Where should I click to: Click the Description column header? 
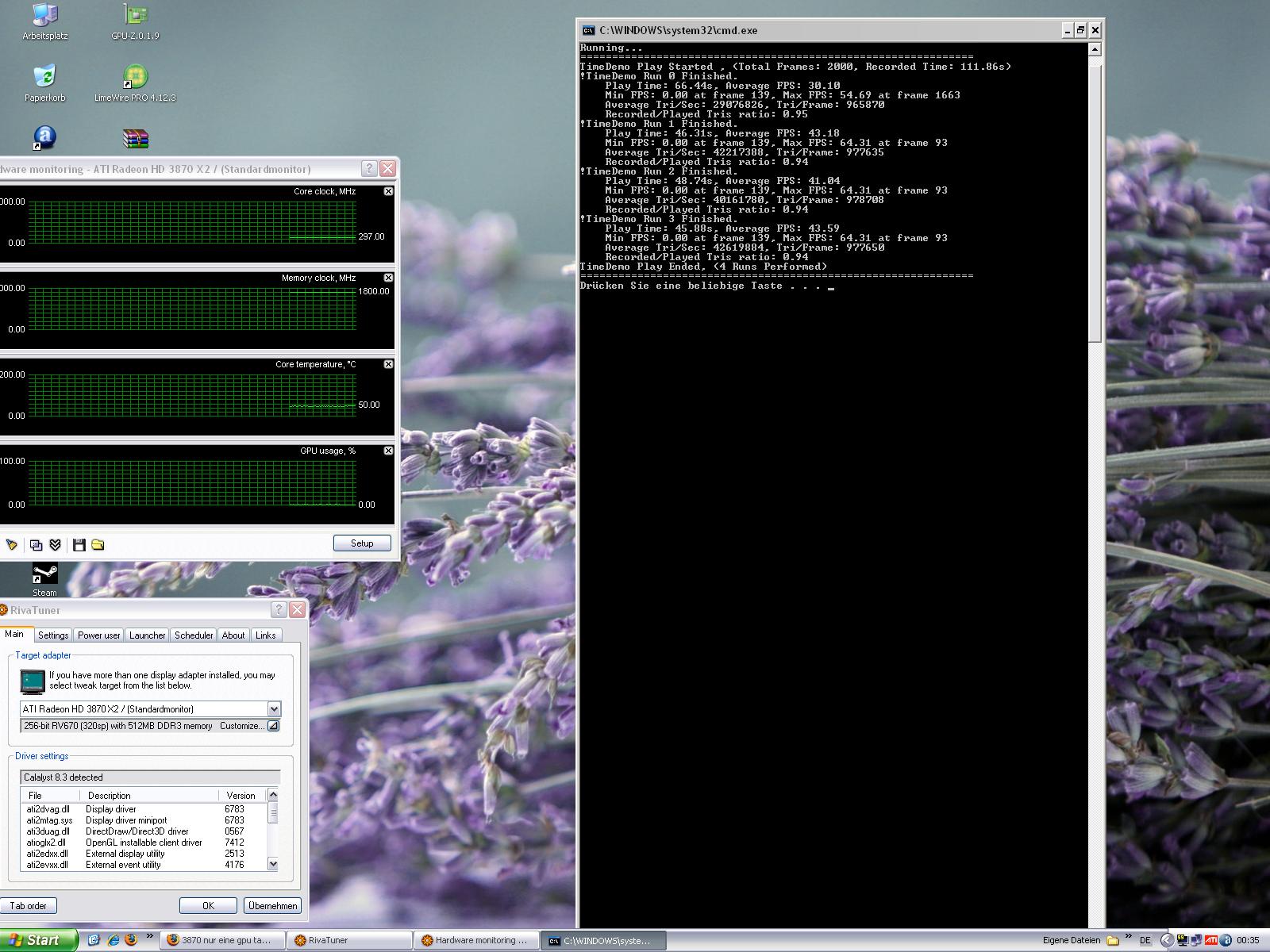click(x=150, y=796)
